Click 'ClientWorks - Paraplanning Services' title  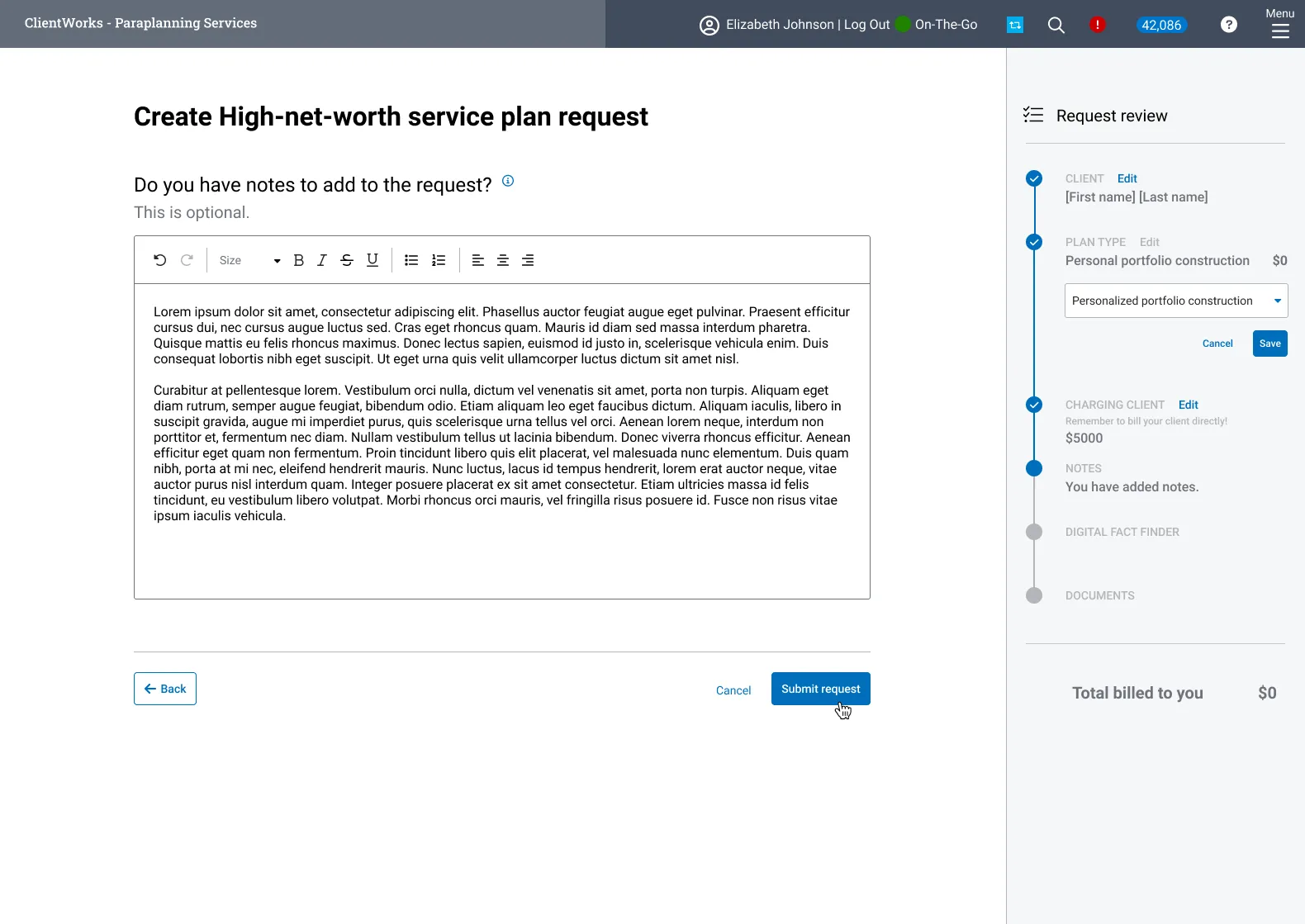[140, 23]
